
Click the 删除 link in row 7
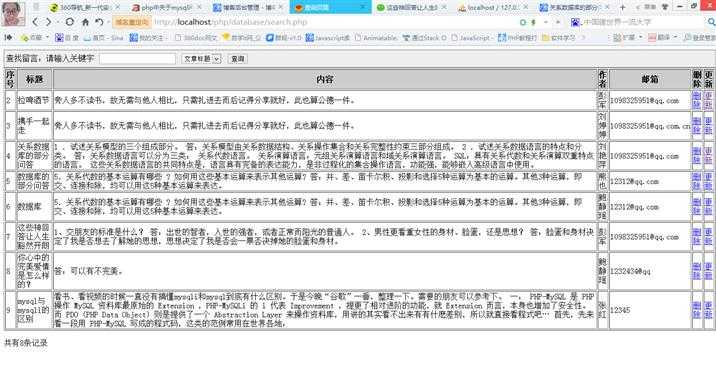coord(696,237)
